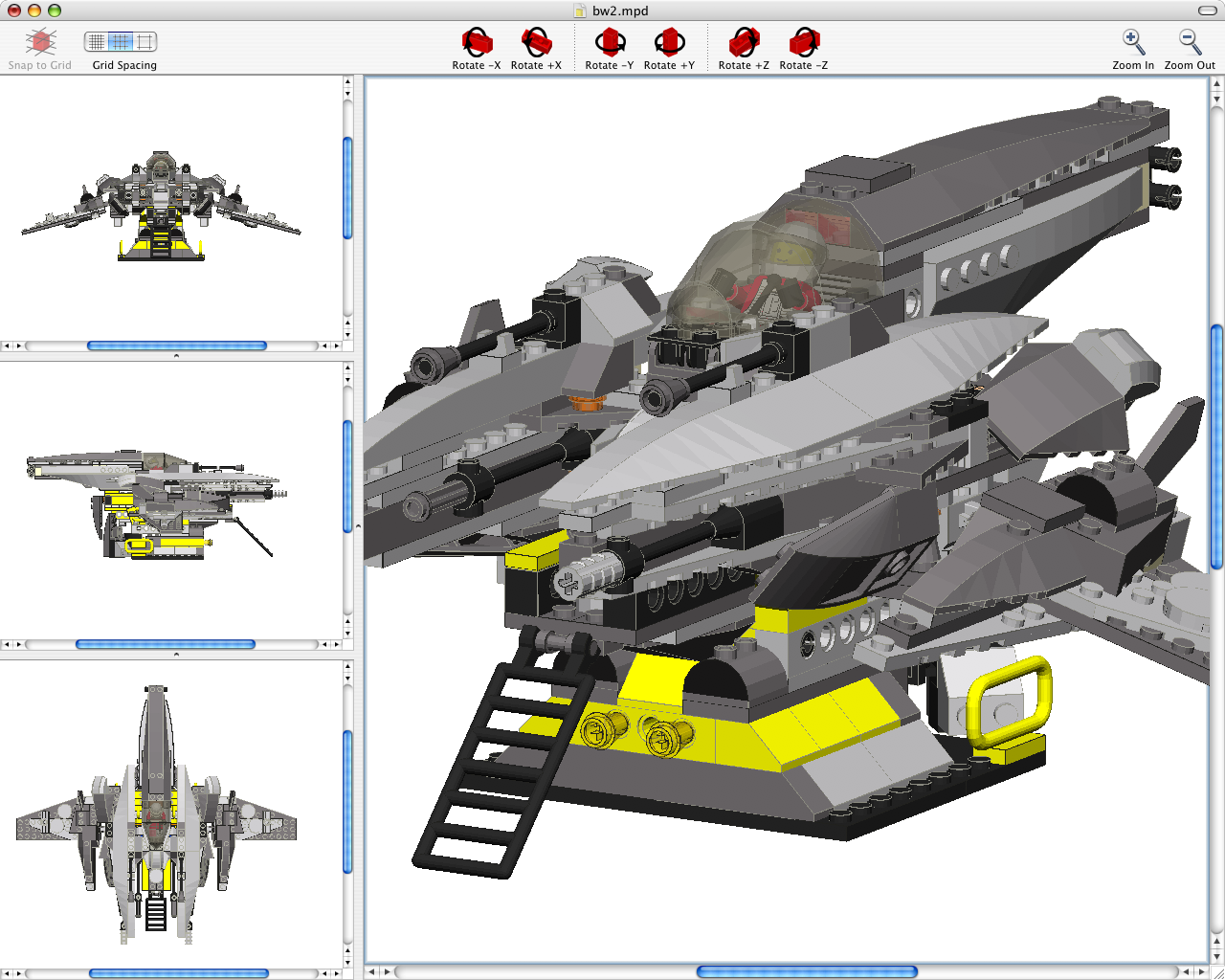Screen dimensions: 1225x980
Task: Enable Snap to Grid
Action: 39,43
